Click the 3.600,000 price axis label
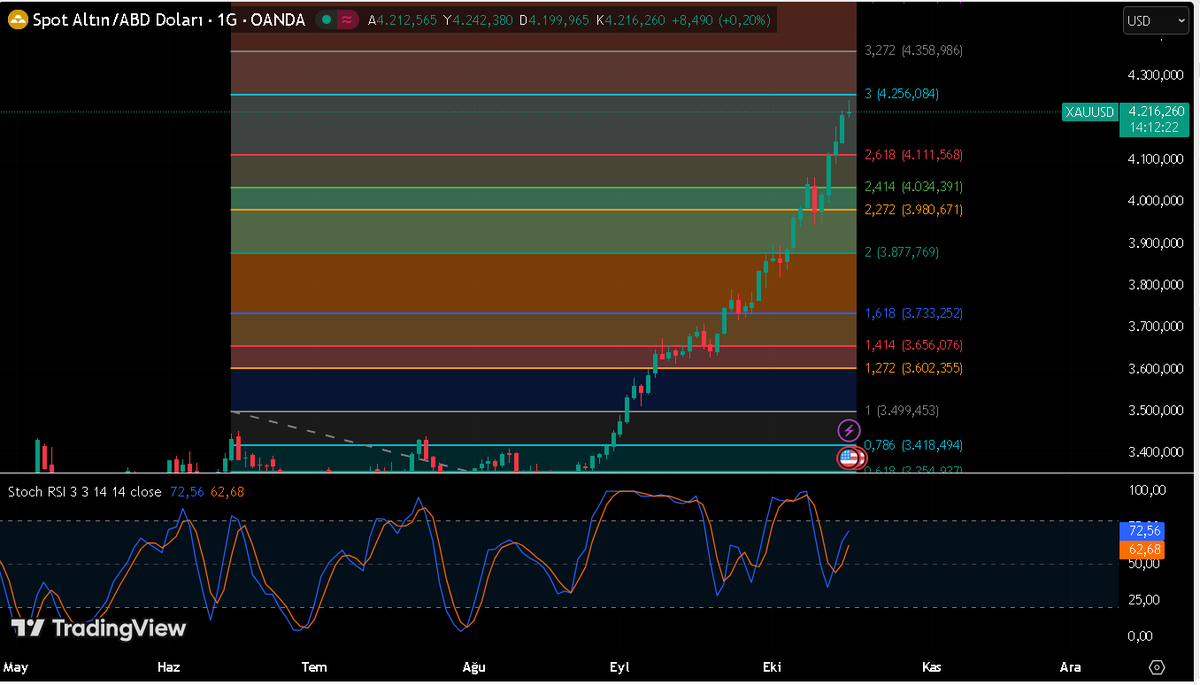The width and height of the screenshot is (1200, 685). click(1157, 368)
